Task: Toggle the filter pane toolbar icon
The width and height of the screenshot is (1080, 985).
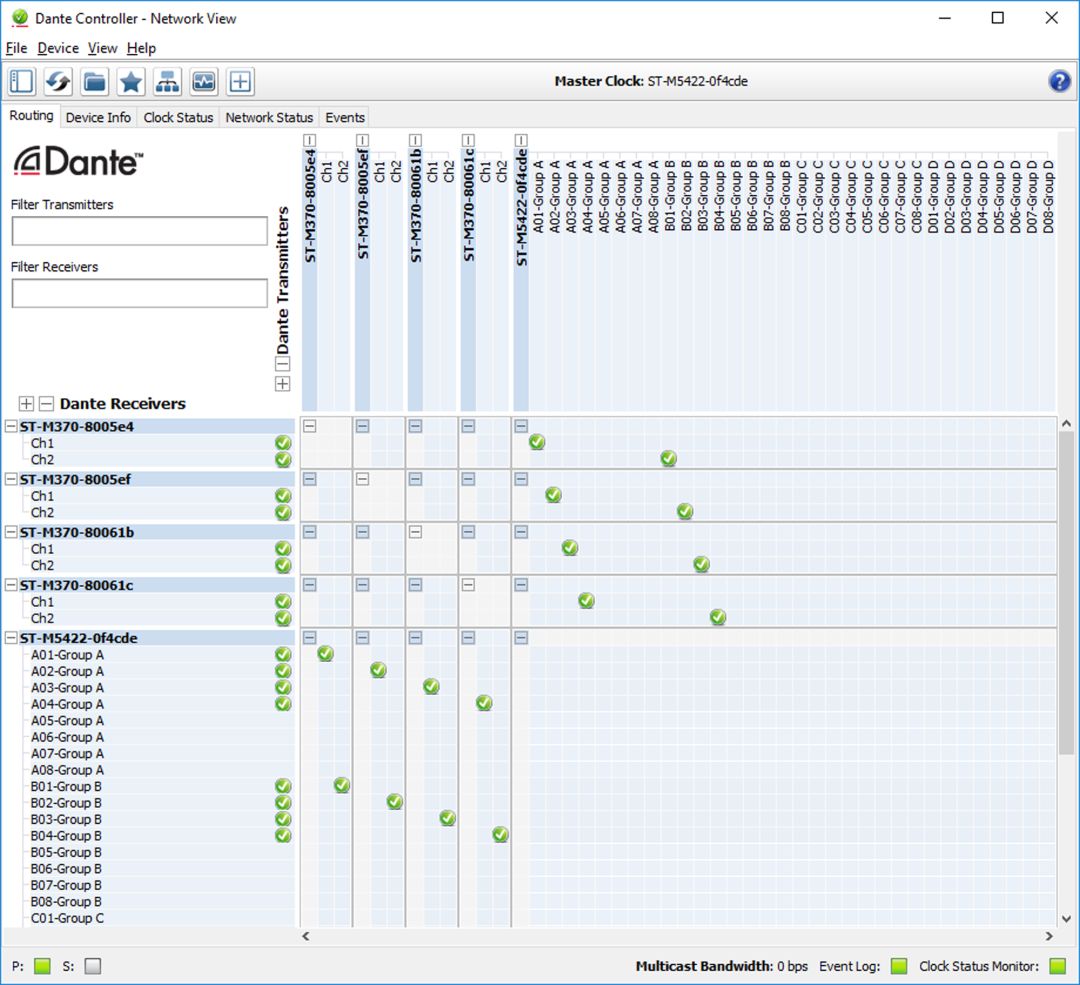Action: tap(22, 81)
